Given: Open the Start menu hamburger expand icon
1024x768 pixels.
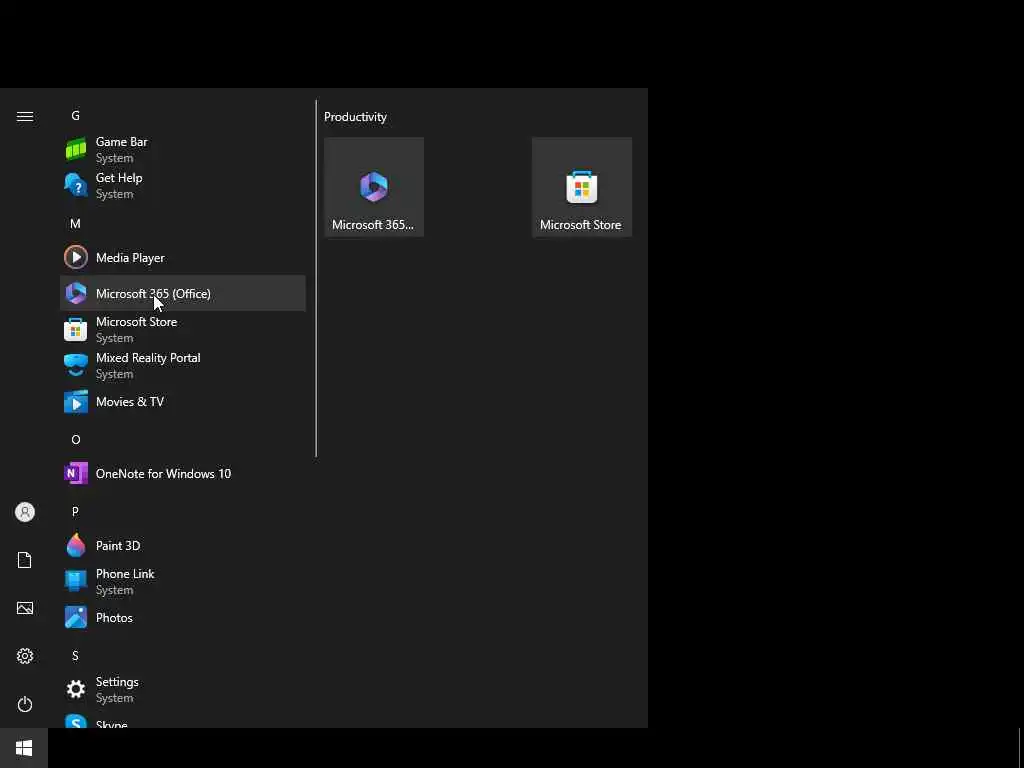Looking at the screenshot, I should click(25, 116).
